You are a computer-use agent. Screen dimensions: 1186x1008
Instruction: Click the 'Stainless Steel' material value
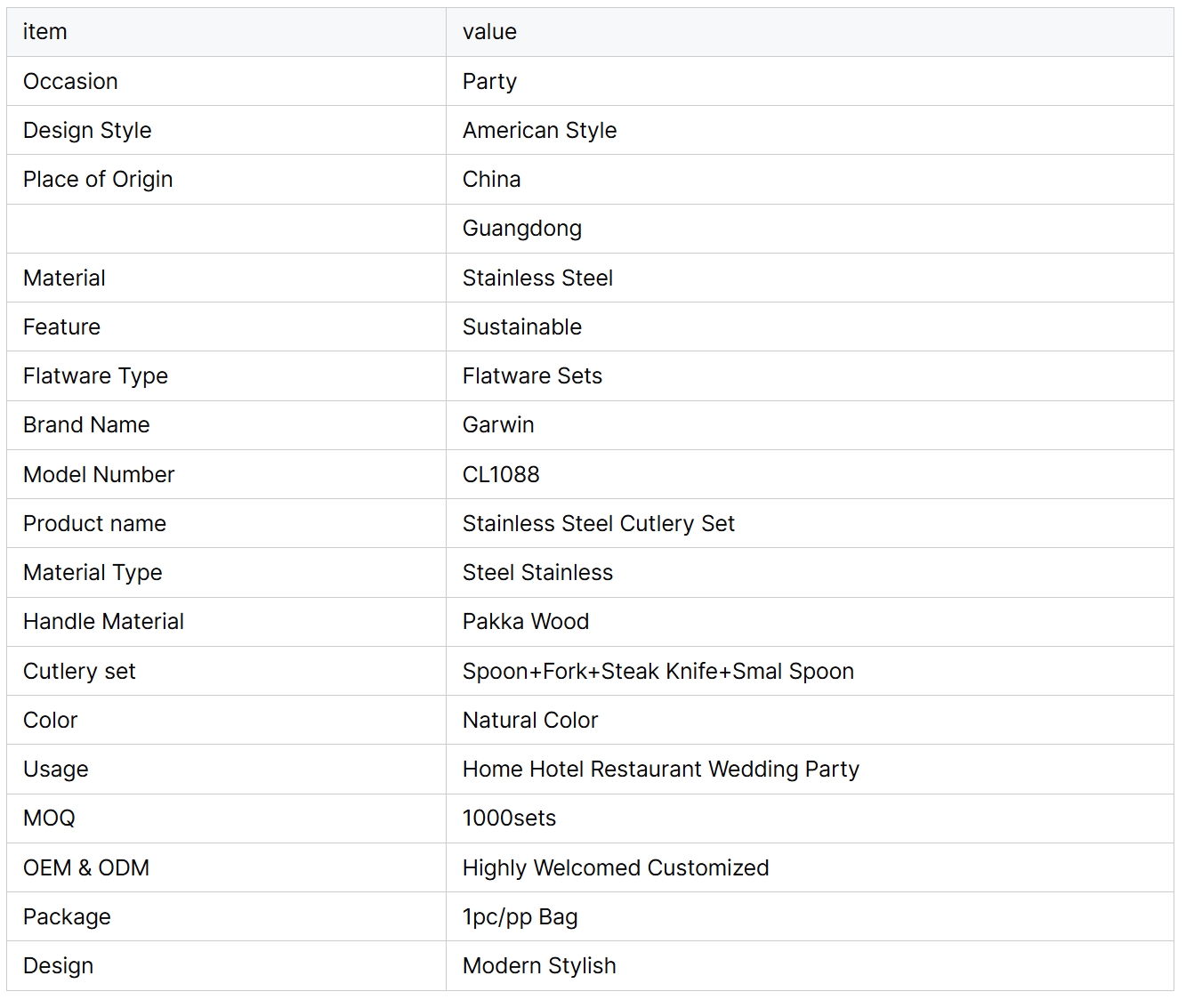click(x=537, y=278)
